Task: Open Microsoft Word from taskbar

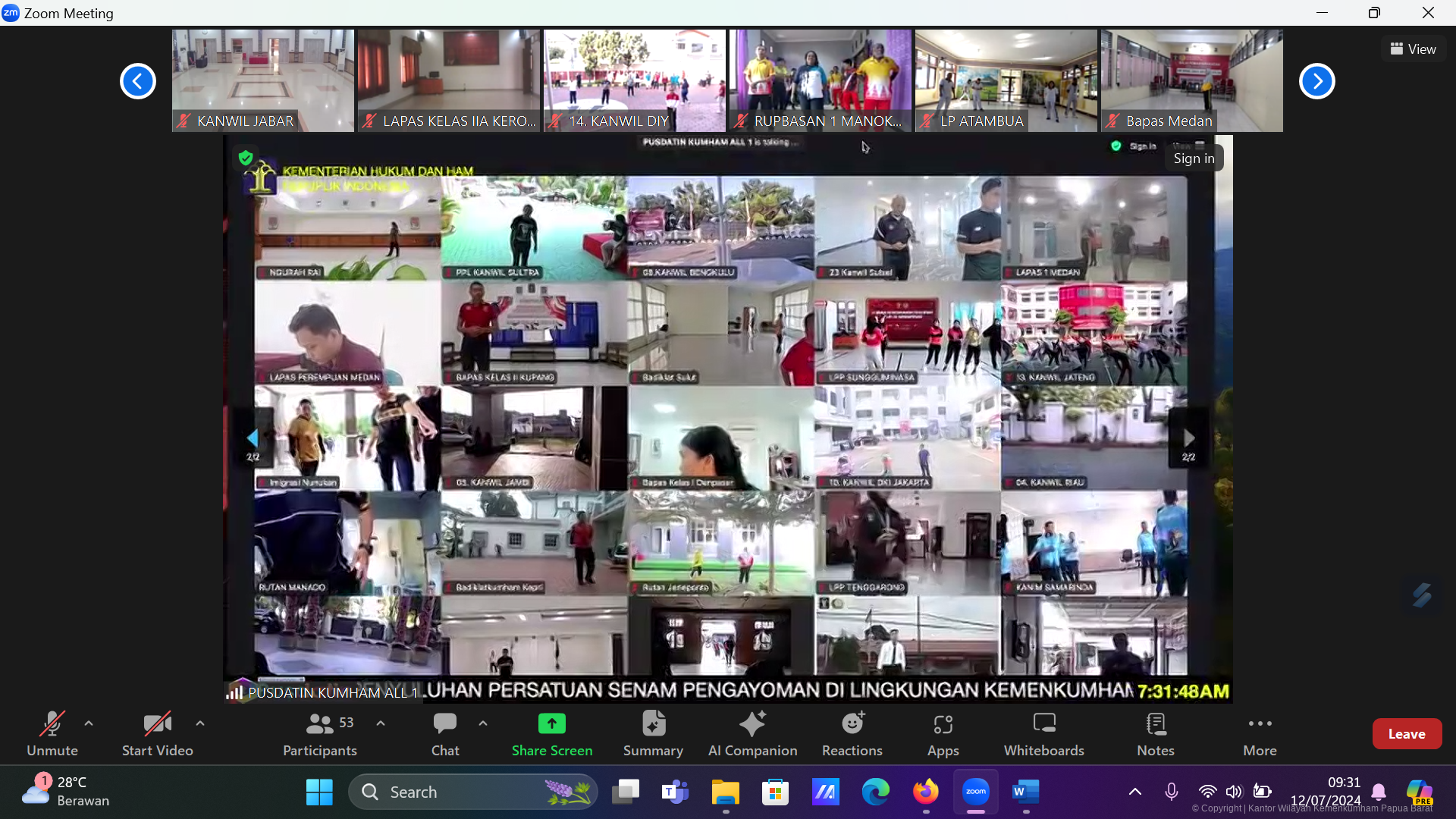Action: (1025, 792)
